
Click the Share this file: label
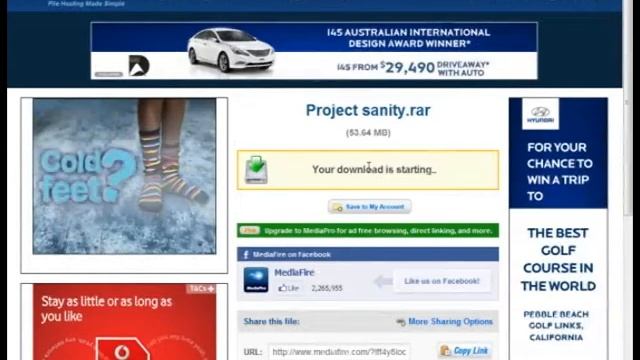[271, 322]
